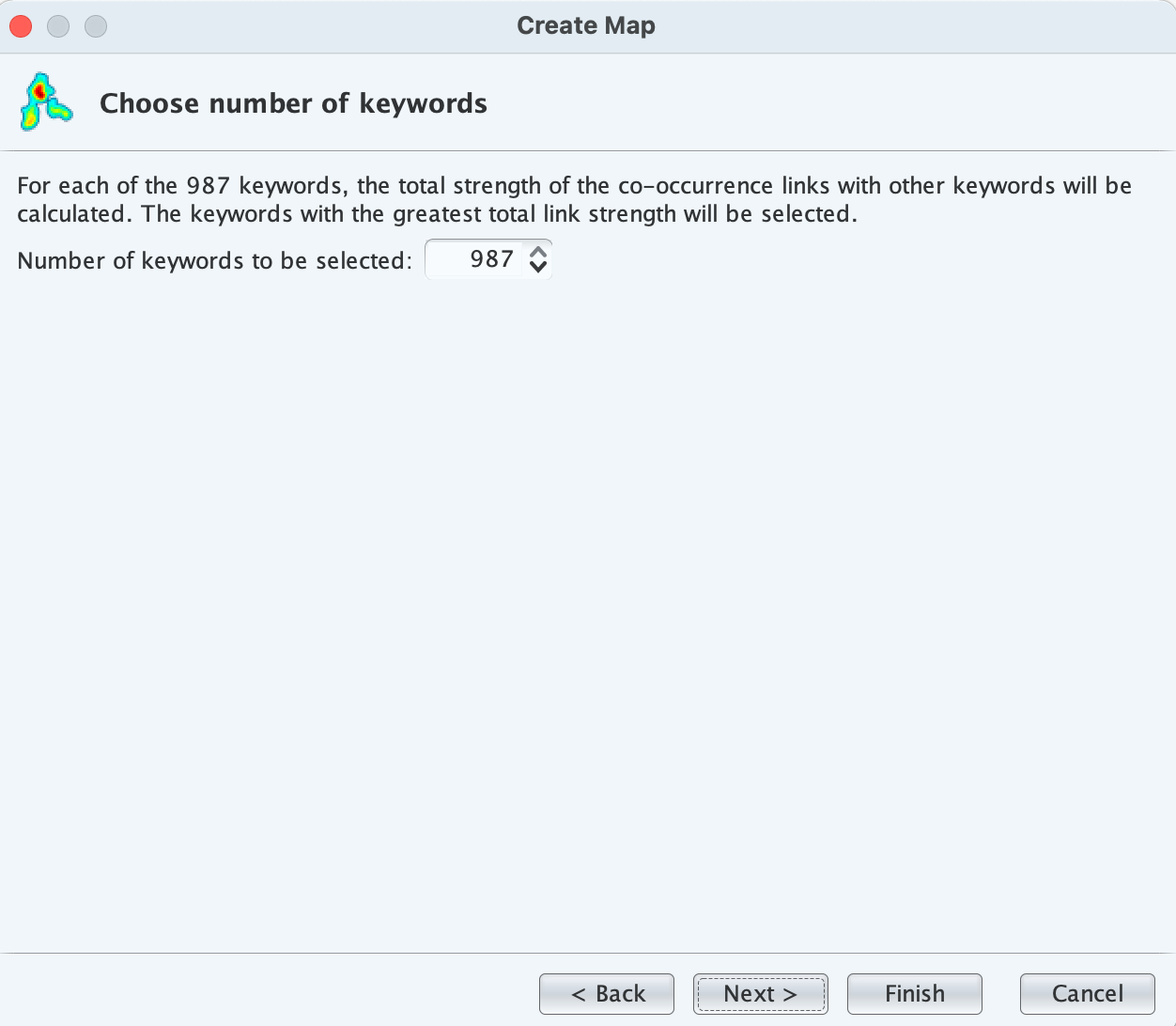Click the gray zoom window button

click(x=96, y=26)
